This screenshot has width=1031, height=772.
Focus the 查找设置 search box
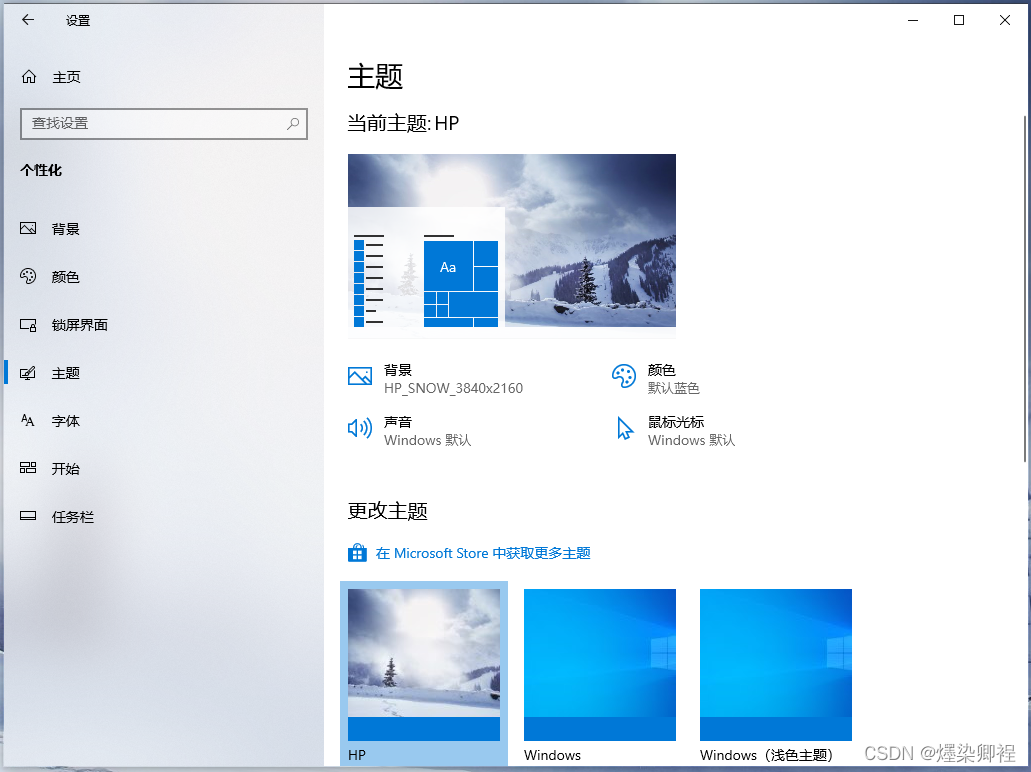164,124
